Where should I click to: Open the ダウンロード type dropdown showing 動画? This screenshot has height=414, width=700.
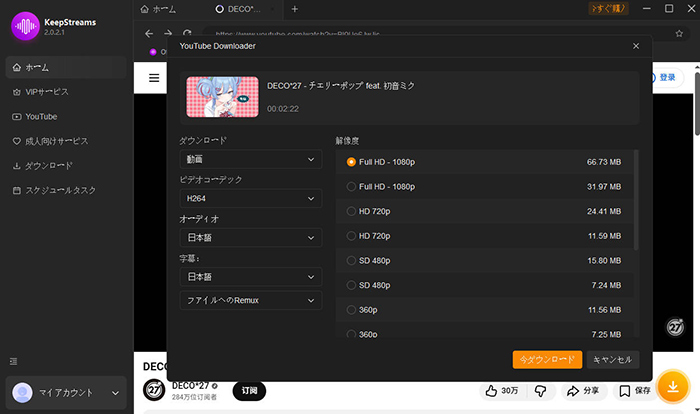(x=250, y=159)
